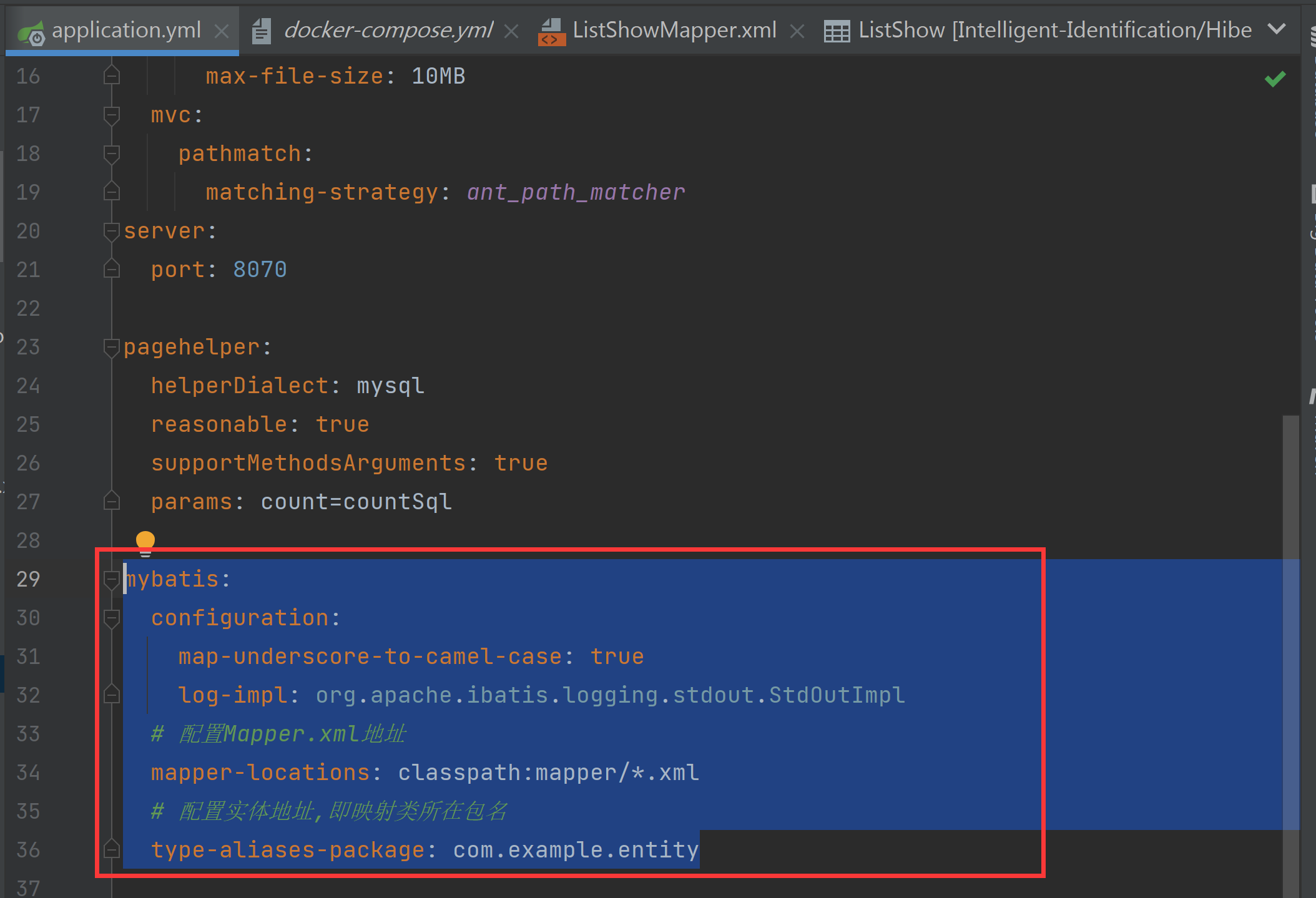1316x898 pixels.
Task: Click the ListShowMapper.xml file icon
Action: 551,31
